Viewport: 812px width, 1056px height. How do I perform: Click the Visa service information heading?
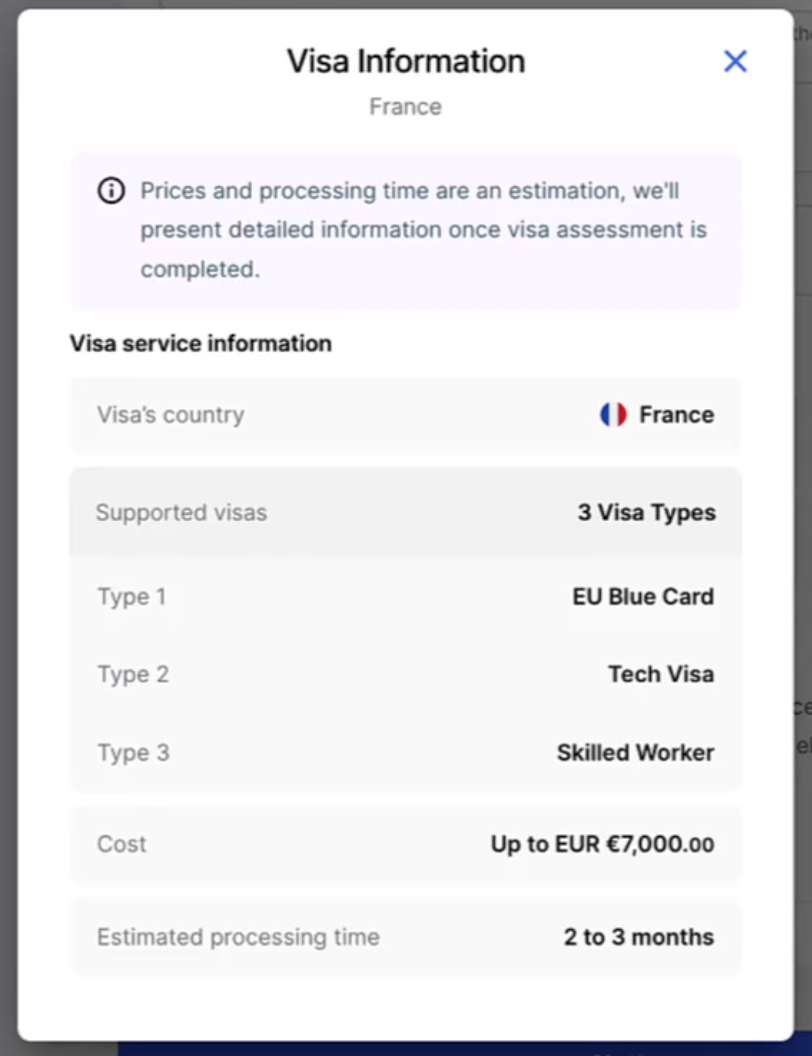(201, 343)
